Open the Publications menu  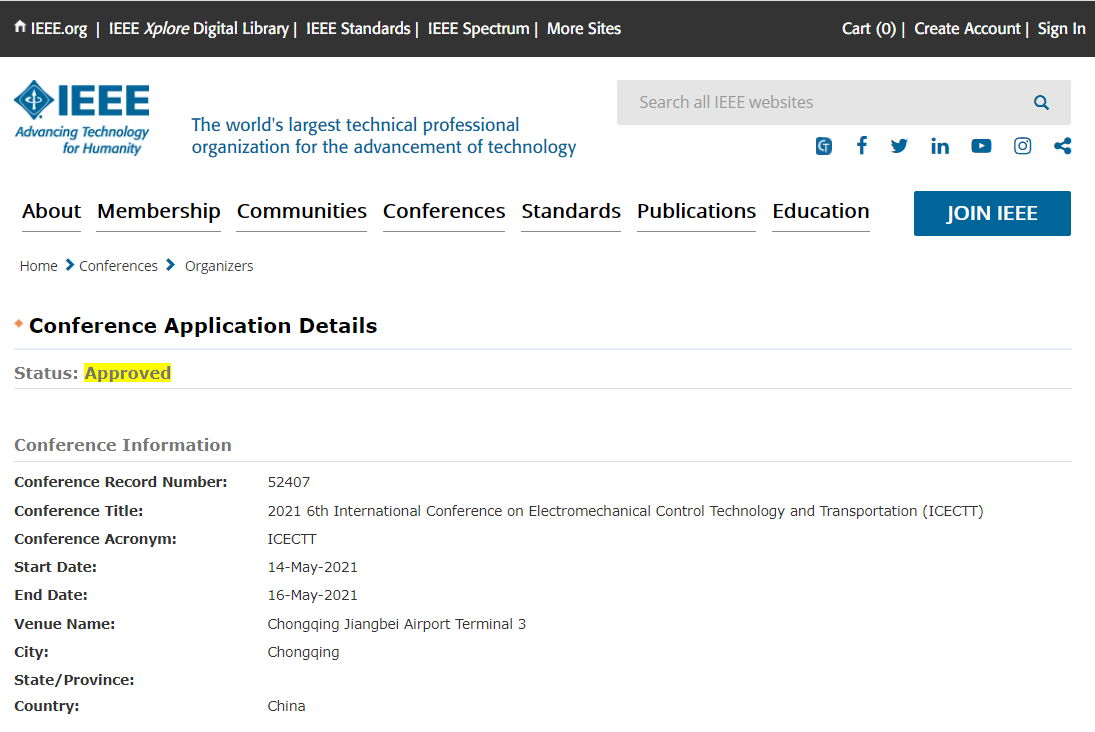[696, 212]
